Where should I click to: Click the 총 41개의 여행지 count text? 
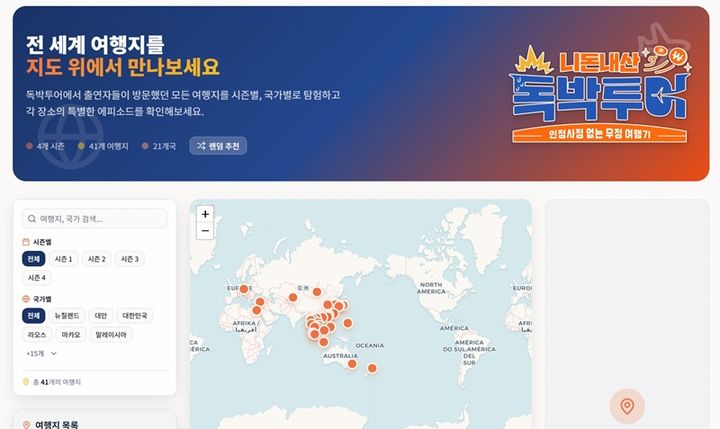(x=57, y=382)
